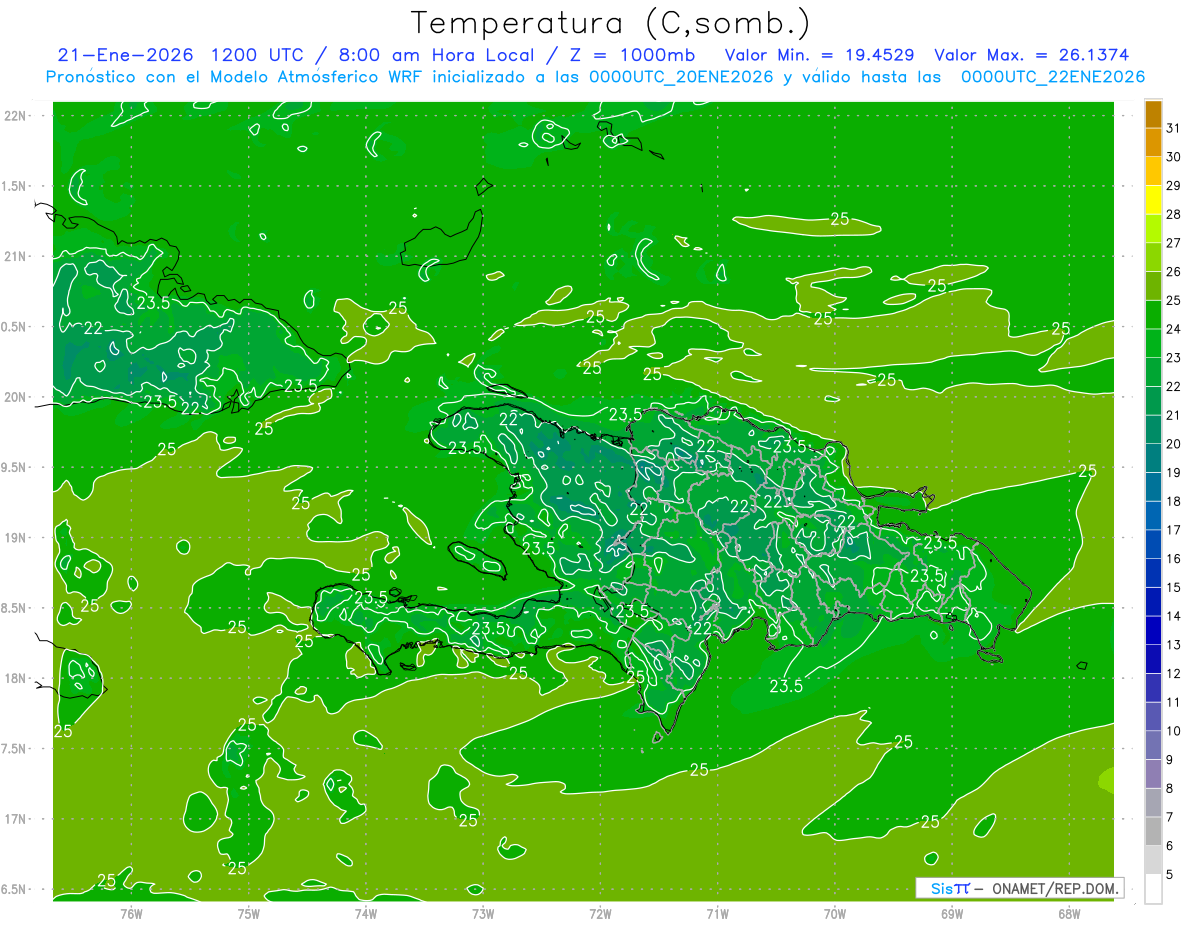Click the "71W" longitude axis label

tap(717, 913)
